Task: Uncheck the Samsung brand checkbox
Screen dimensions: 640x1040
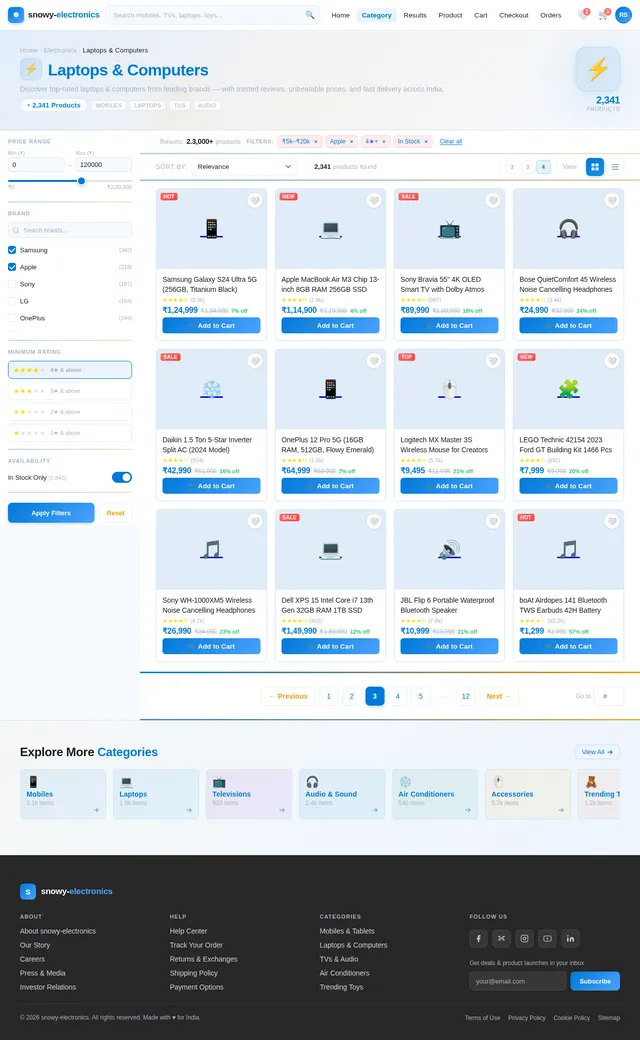Action: click(12, 250)
